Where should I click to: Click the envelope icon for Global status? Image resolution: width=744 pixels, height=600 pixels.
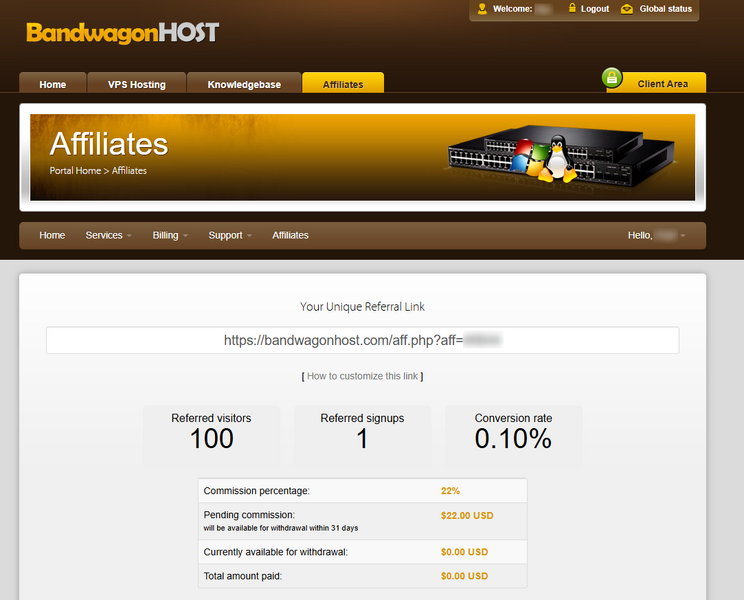627,9
